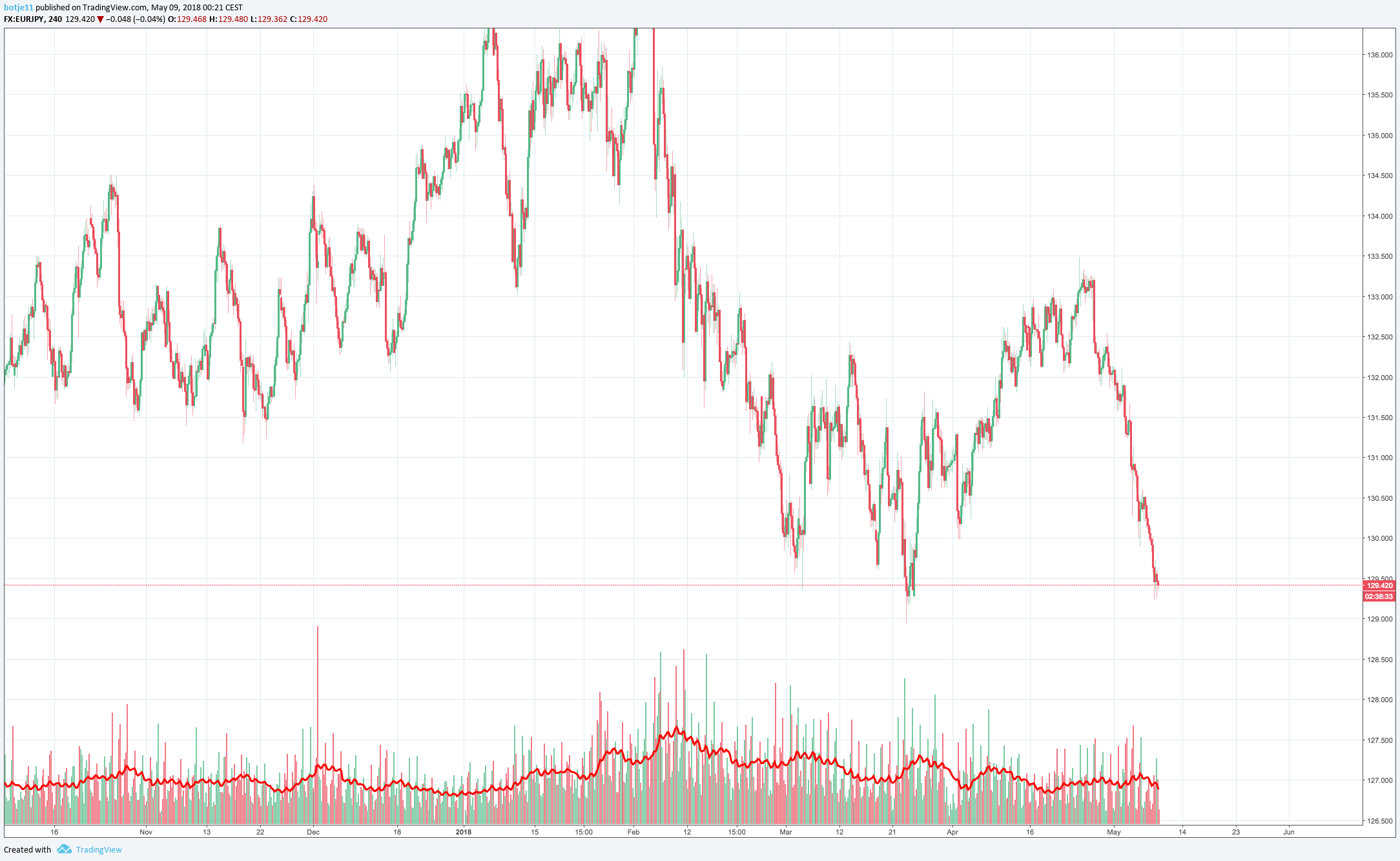Select the countdown timer label 02:38:33
Viewport: 1400px width, 861px height.
1379,596
